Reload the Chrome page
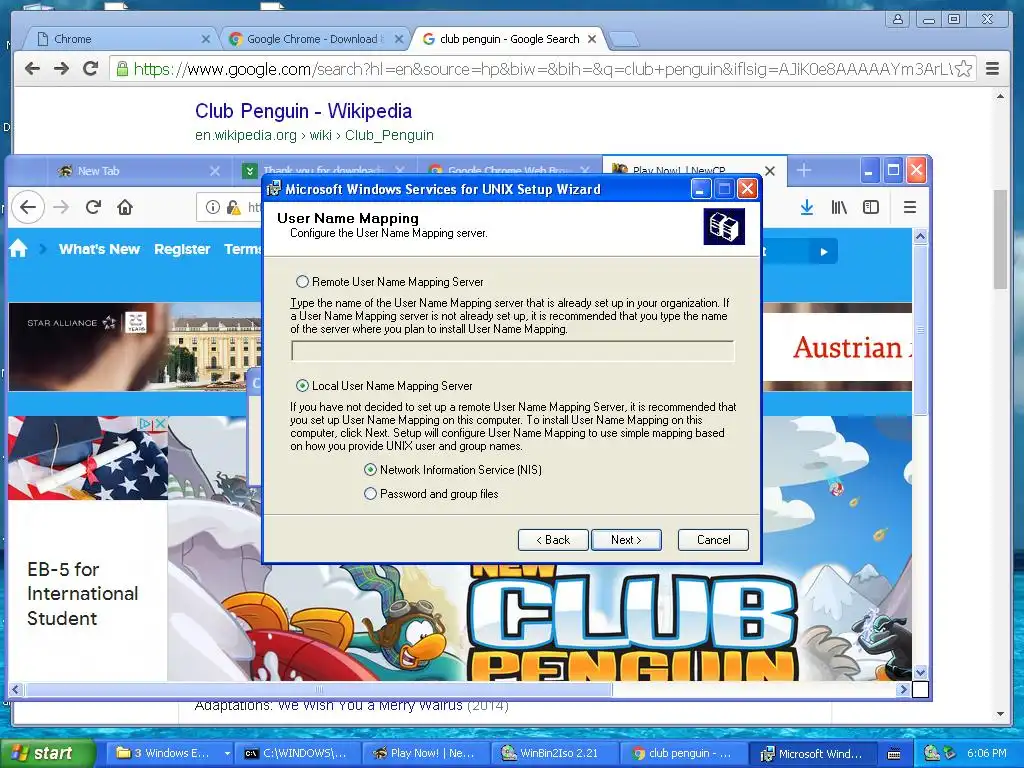This screenshot has height=768, width=1024. tap(90, 69)
